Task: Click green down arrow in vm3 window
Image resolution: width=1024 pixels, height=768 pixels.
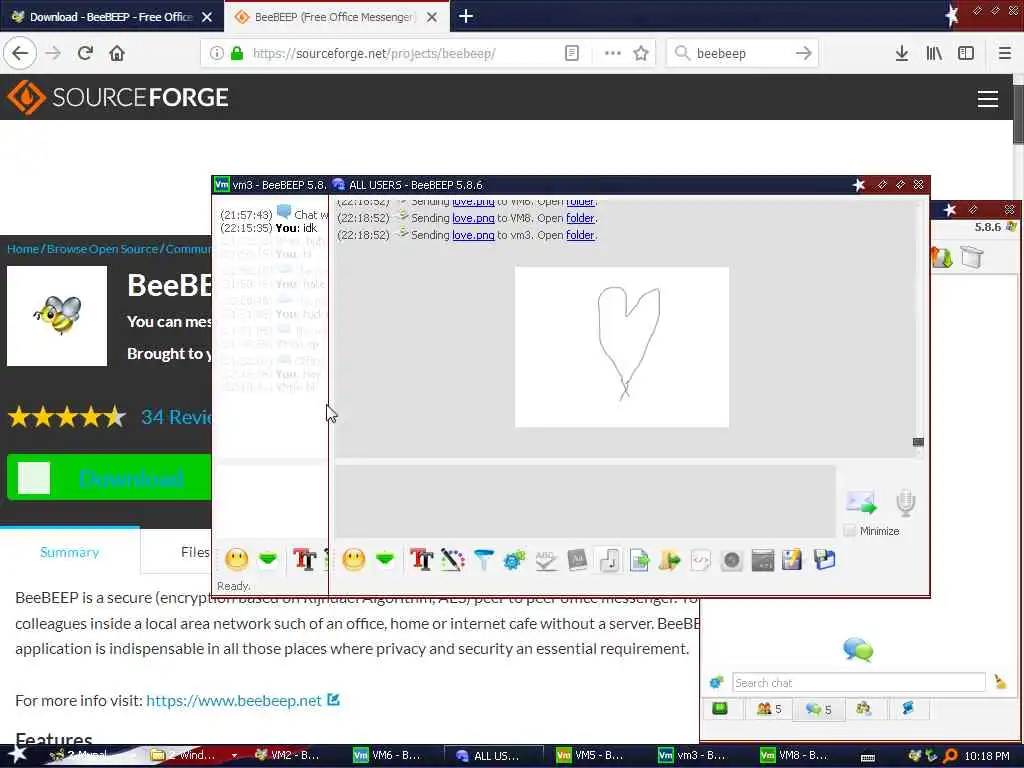Action: (x=268, y=559)
